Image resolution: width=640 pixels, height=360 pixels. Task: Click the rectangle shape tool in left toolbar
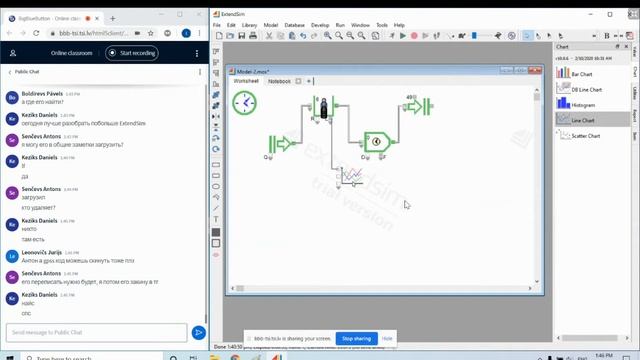(x=216, y=165)
